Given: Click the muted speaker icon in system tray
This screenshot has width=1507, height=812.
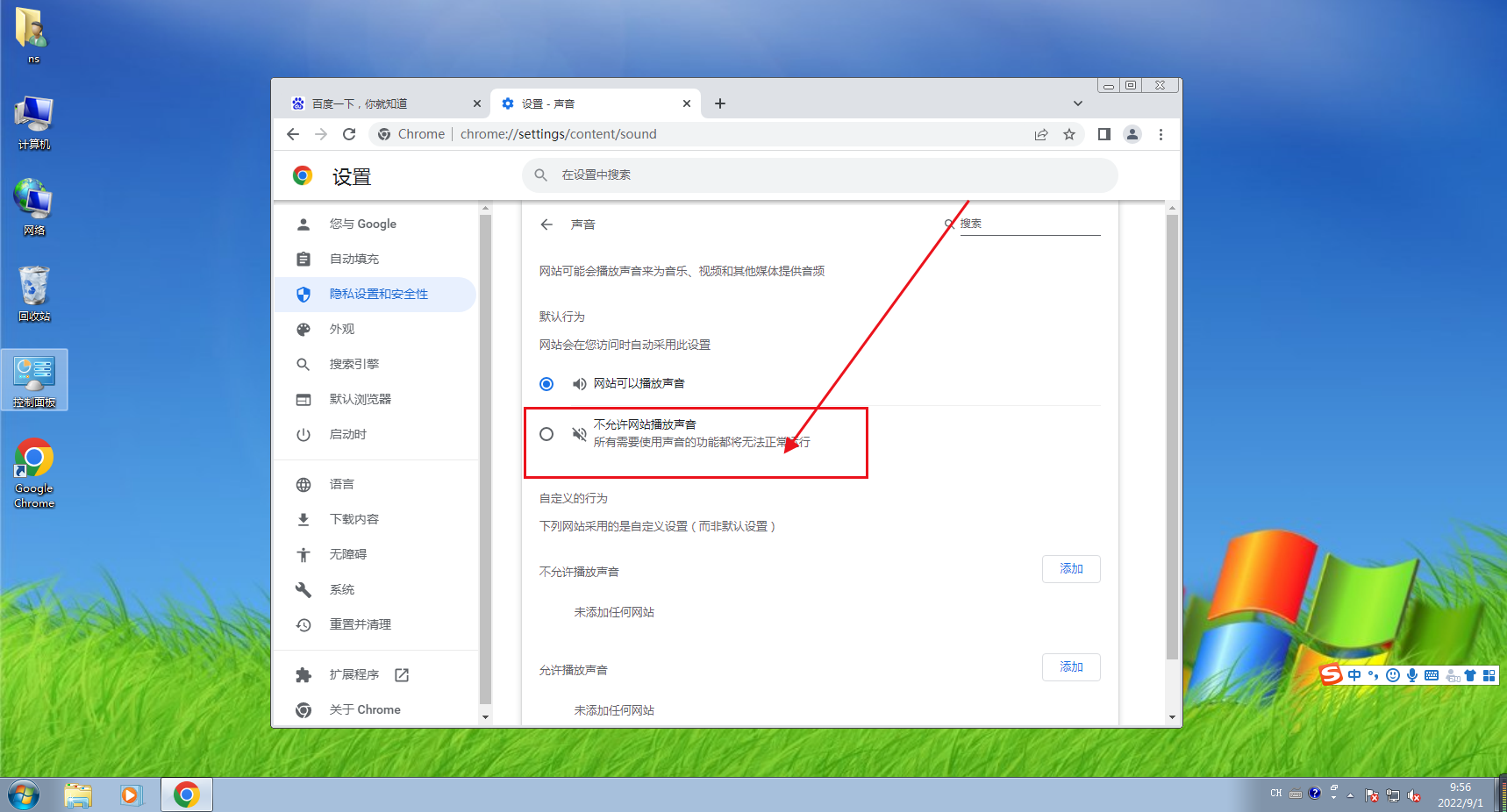Looking at the screenshot, I should [x=1414, y=795].
